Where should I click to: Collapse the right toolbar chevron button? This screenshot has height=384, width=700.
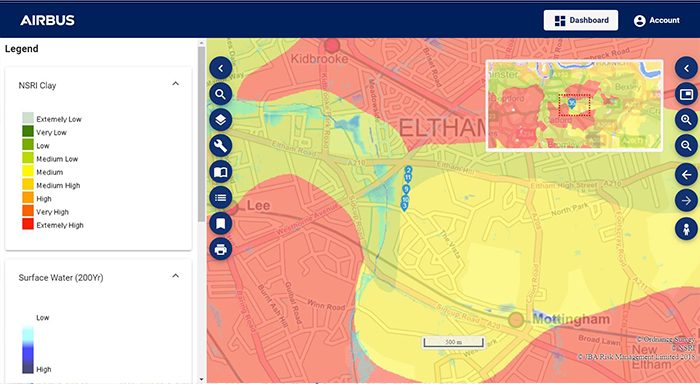(686, 68)
